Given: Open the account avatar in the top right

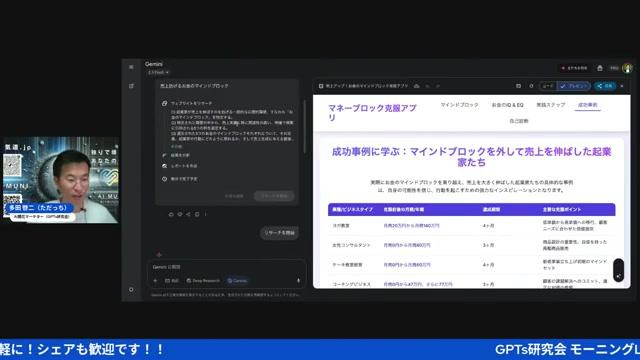Looking at the screenshot, I should tap(628, 68).
